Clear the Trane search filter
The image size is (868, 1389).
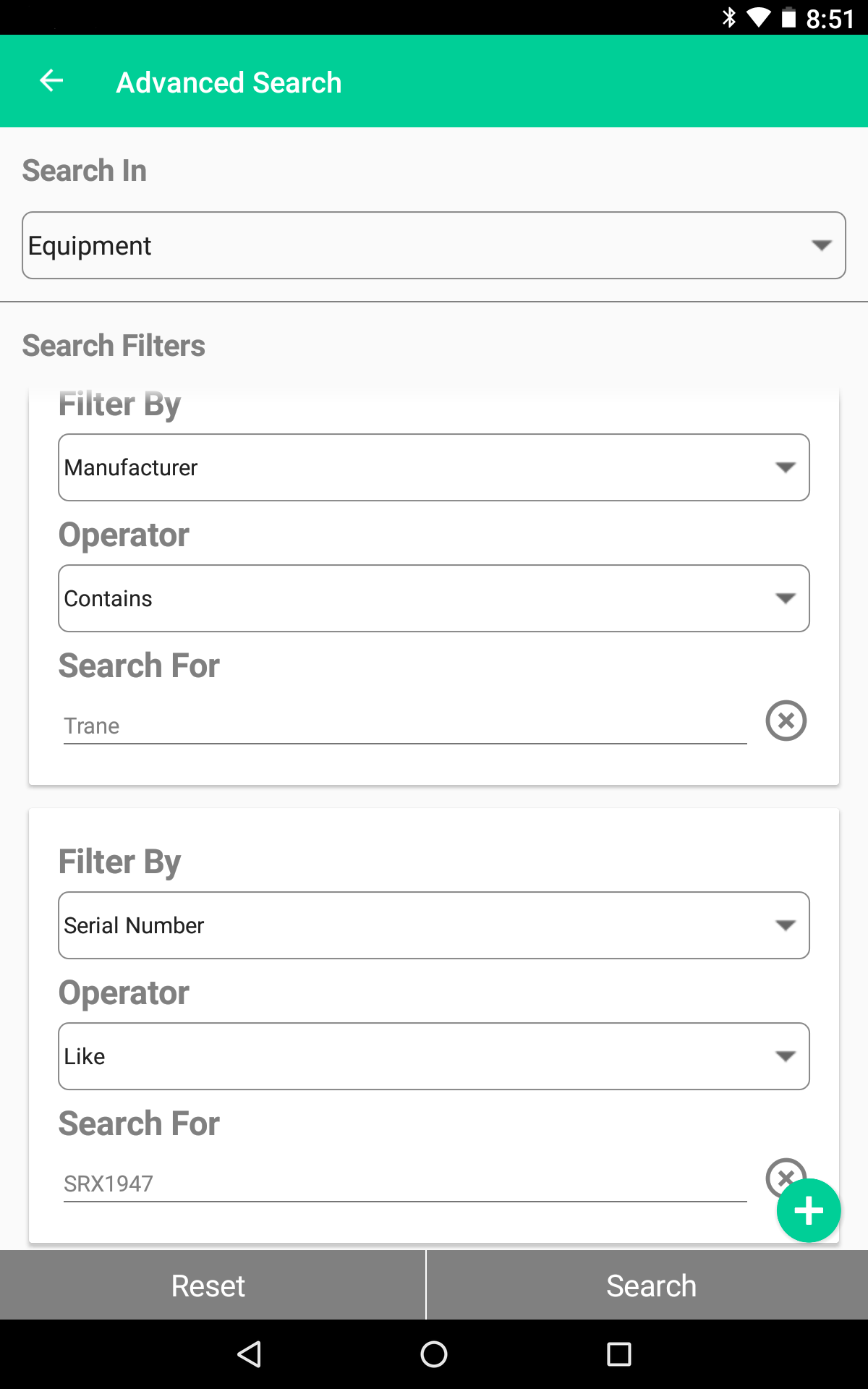pyautogui.click(x=786, y=721)
